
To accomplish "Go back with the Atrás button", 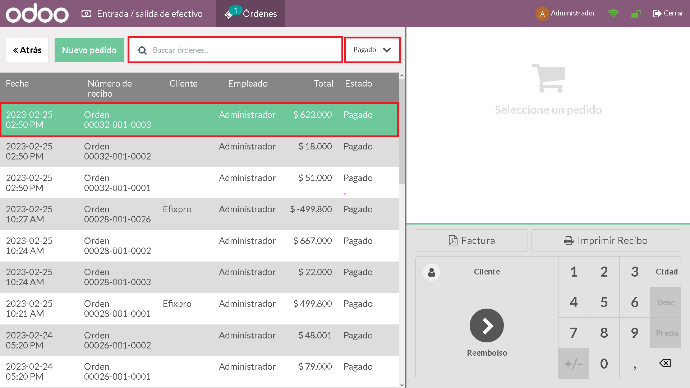I will pos(27,50).
